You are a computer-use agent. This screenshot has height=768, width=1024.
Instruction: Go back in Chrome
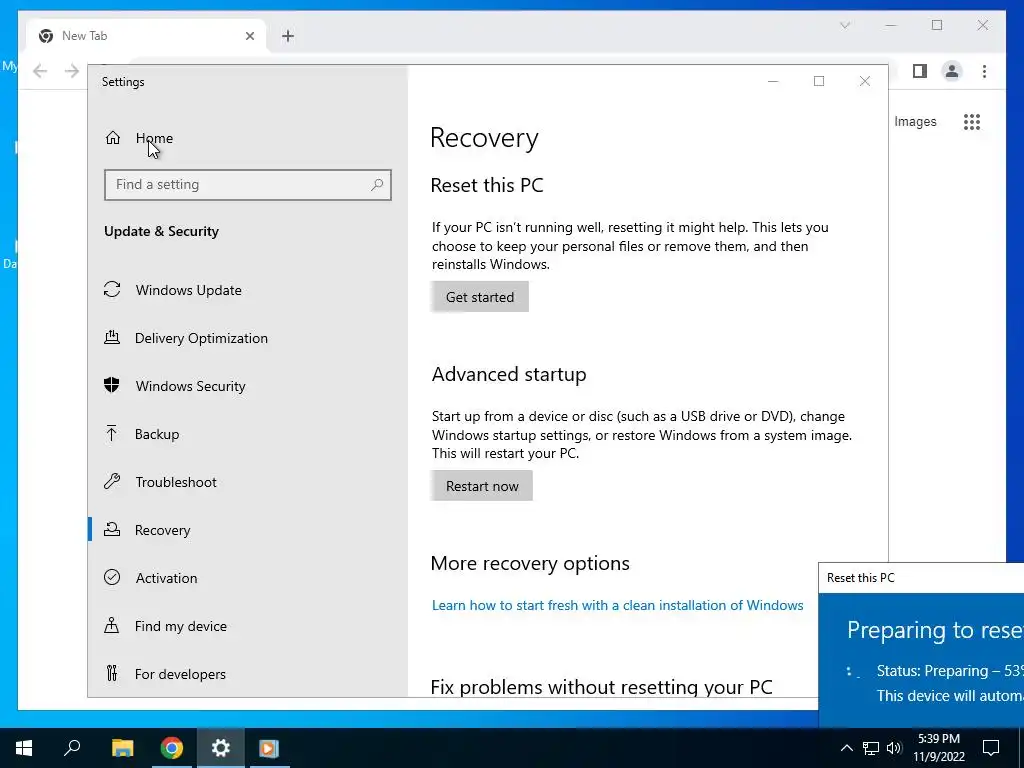click(40, 71)
